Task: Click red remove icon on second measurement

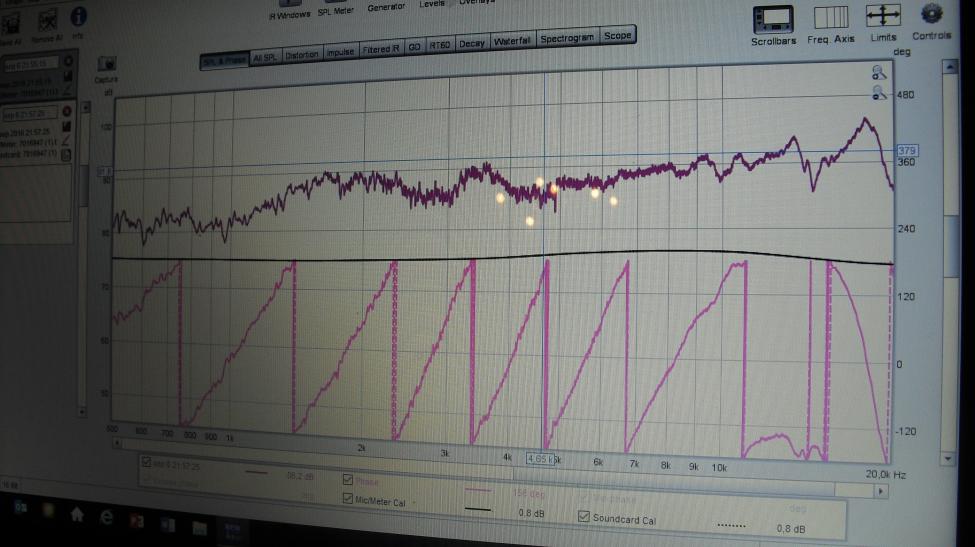Action: pyautogui.click(x=66, y=111)
